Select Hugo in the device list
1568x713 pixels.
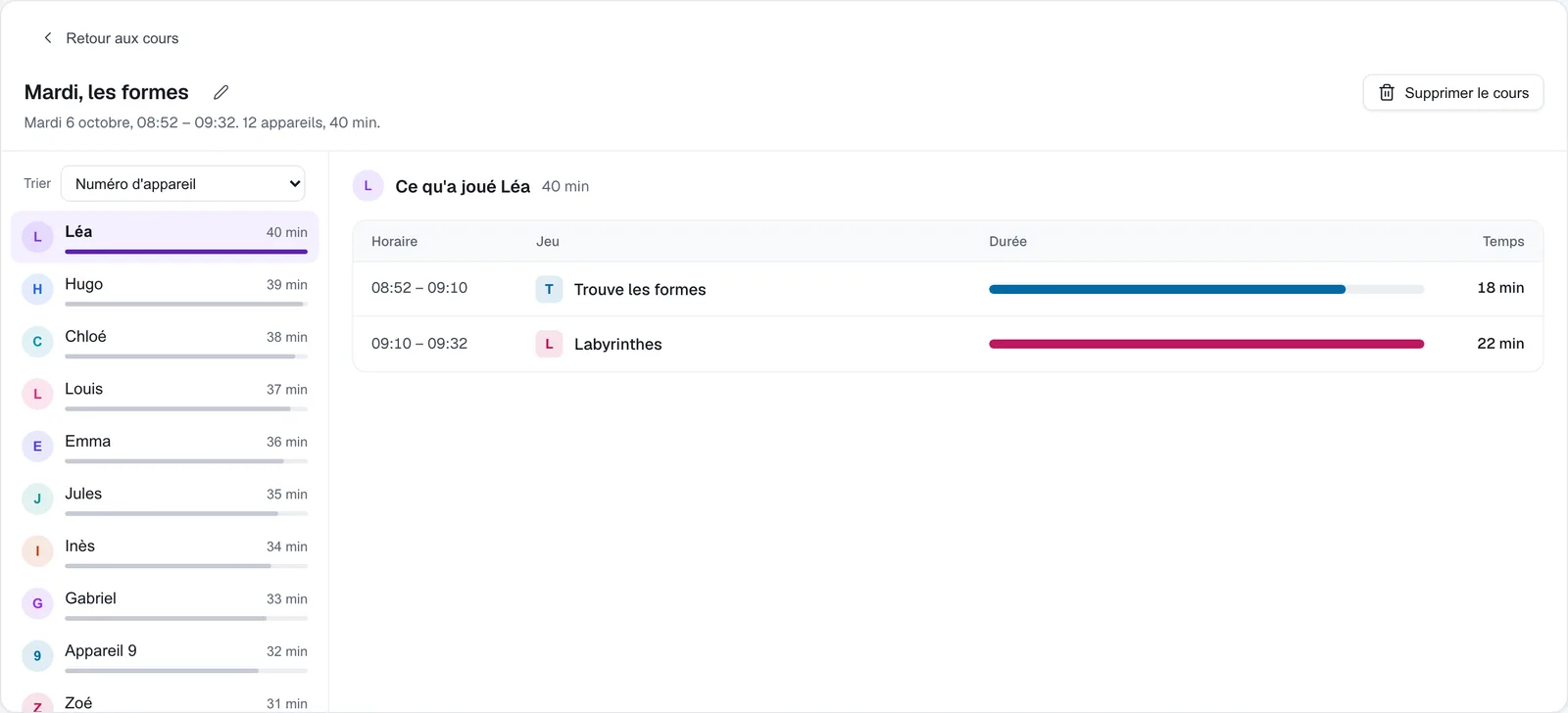pyautogui.click(x=165, y=289)
